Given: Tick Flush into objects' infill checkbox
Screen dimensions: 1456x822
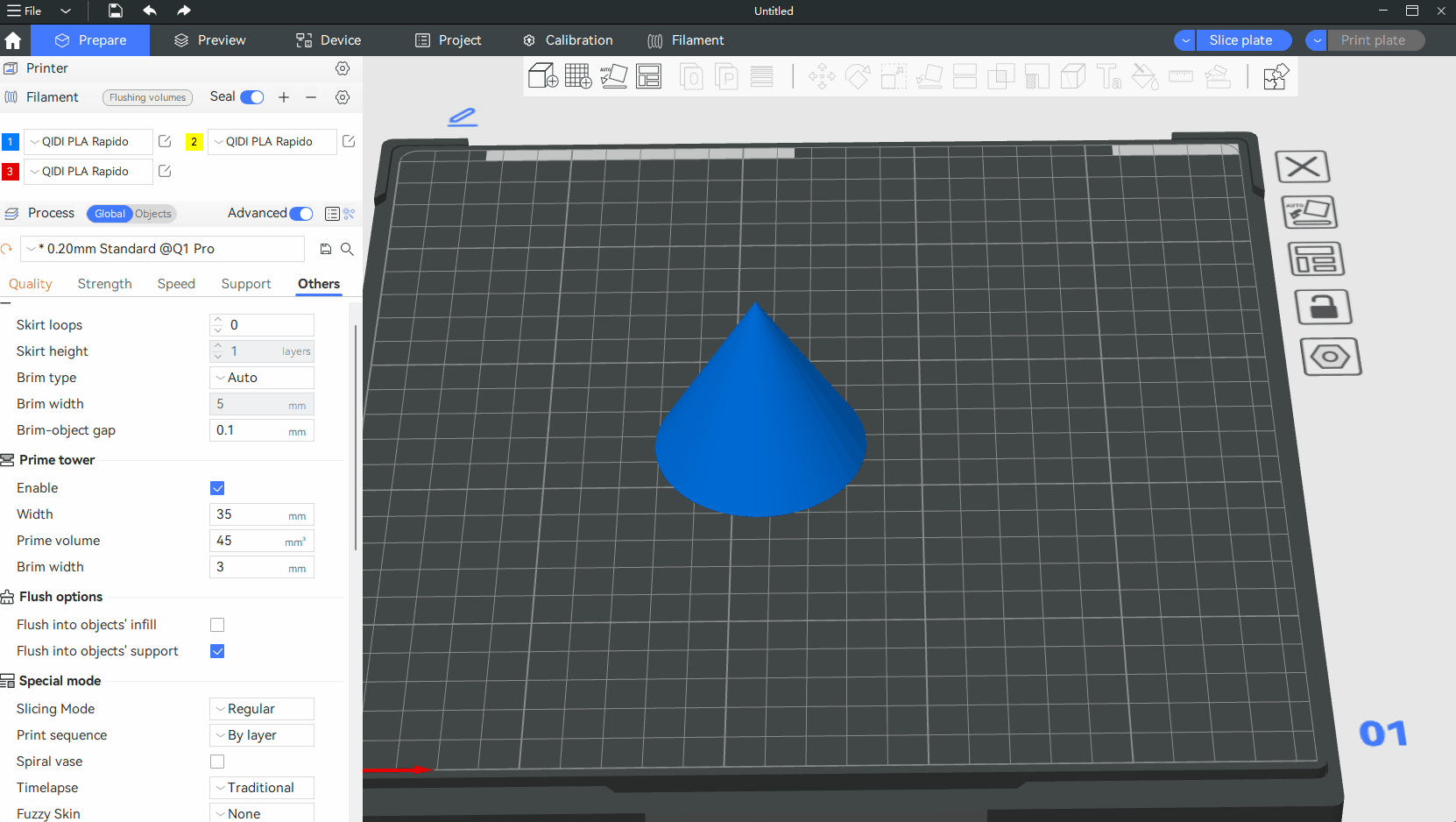Looking at the screenshot, I should [x=217, y=625].
